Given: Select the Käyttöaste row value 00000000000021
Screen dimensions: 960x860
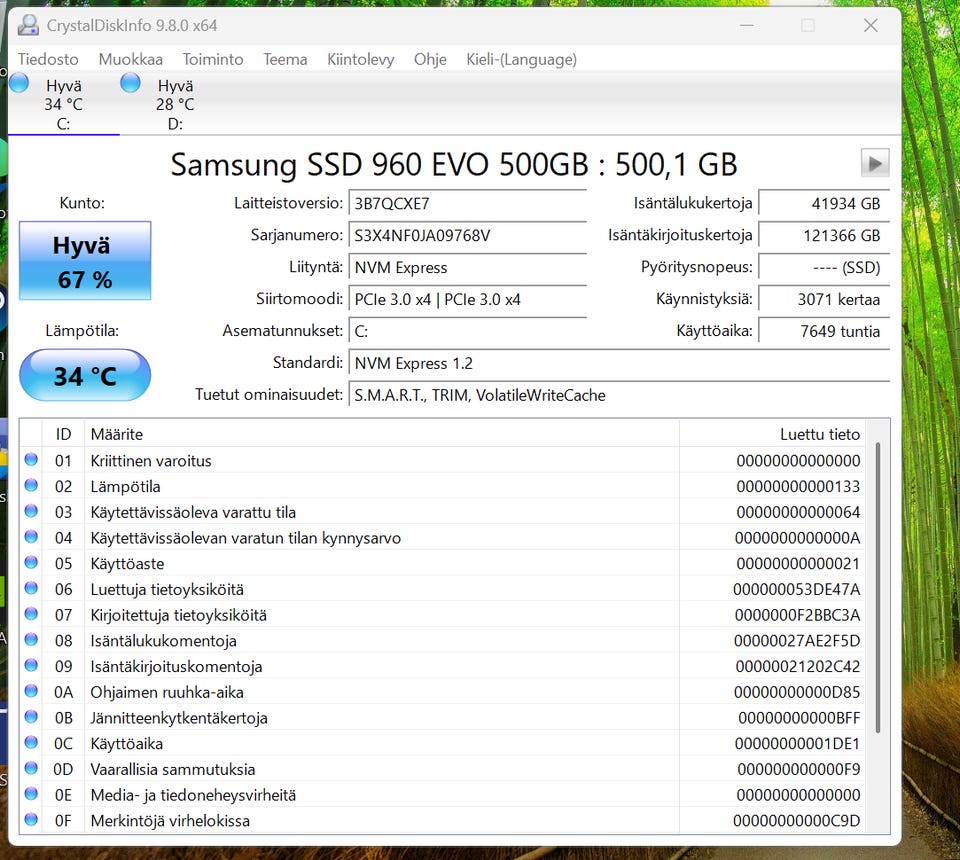Looking at the screenshot, I should [x=798, y=563].
